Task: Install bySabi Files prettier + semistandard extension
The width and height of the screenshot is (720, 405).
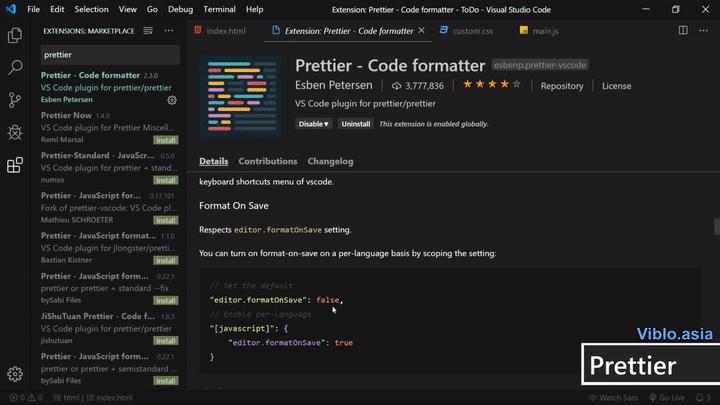Action: point(165,381)
